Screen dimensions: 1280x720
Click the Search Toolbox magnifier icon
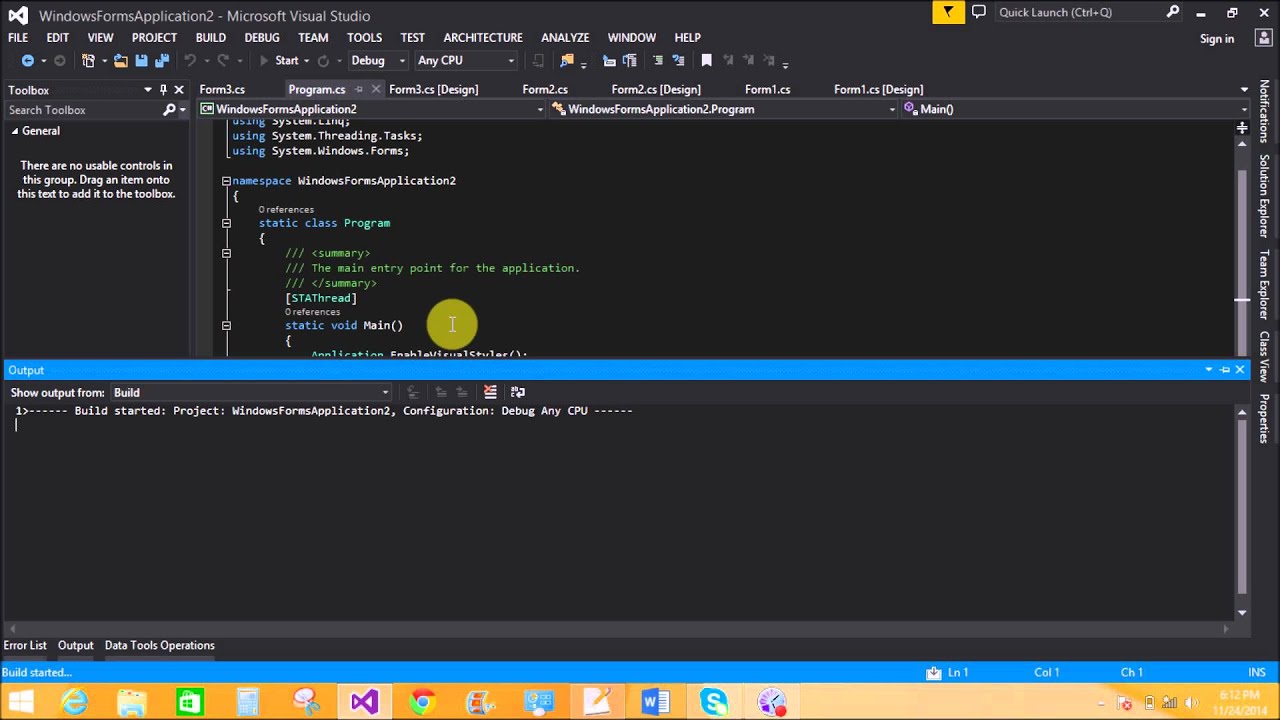pos(169,110)
